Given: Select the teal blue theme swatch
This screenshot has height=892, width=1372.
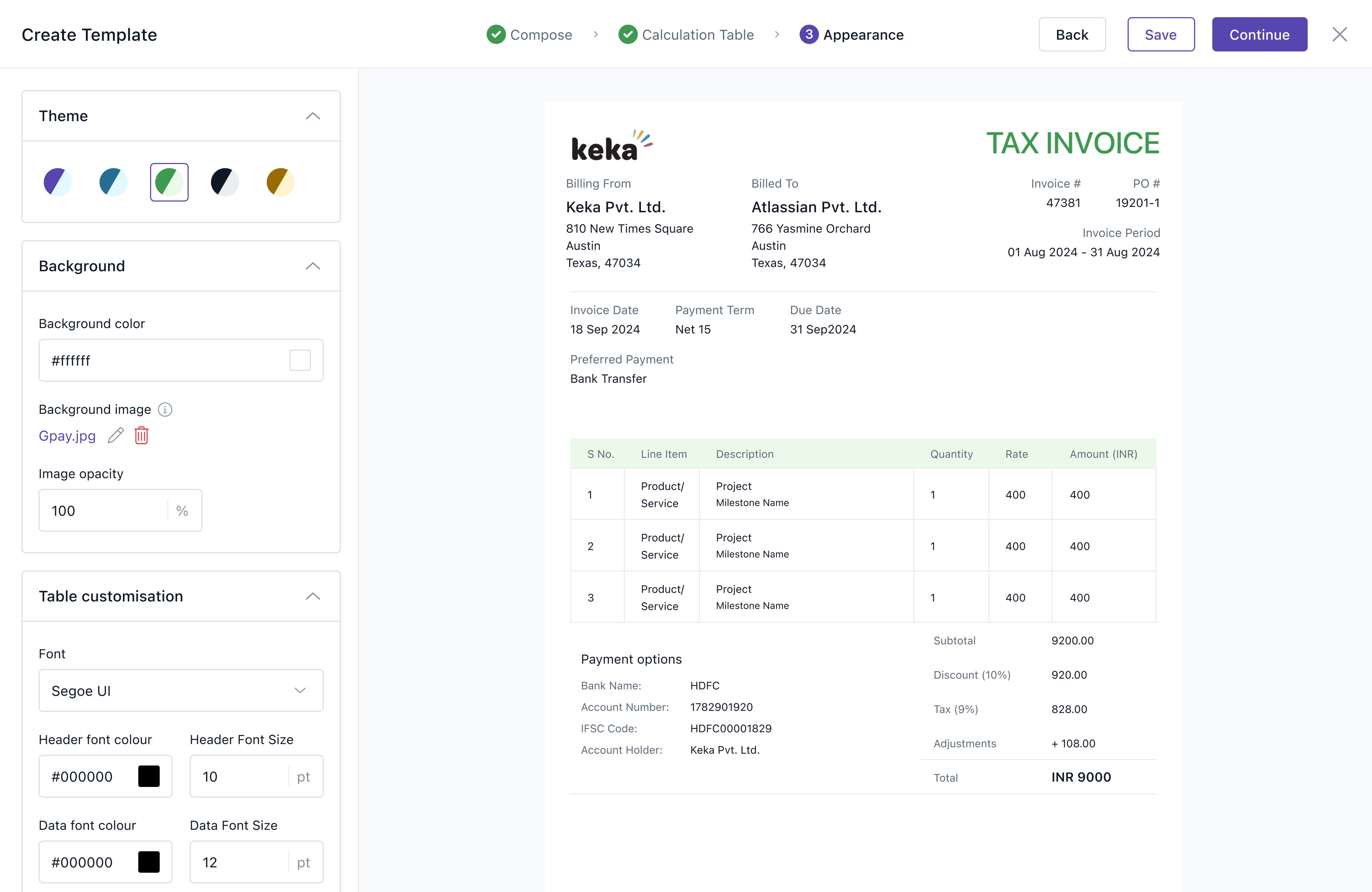Looking at the screenshot, I should click(113, 182).
